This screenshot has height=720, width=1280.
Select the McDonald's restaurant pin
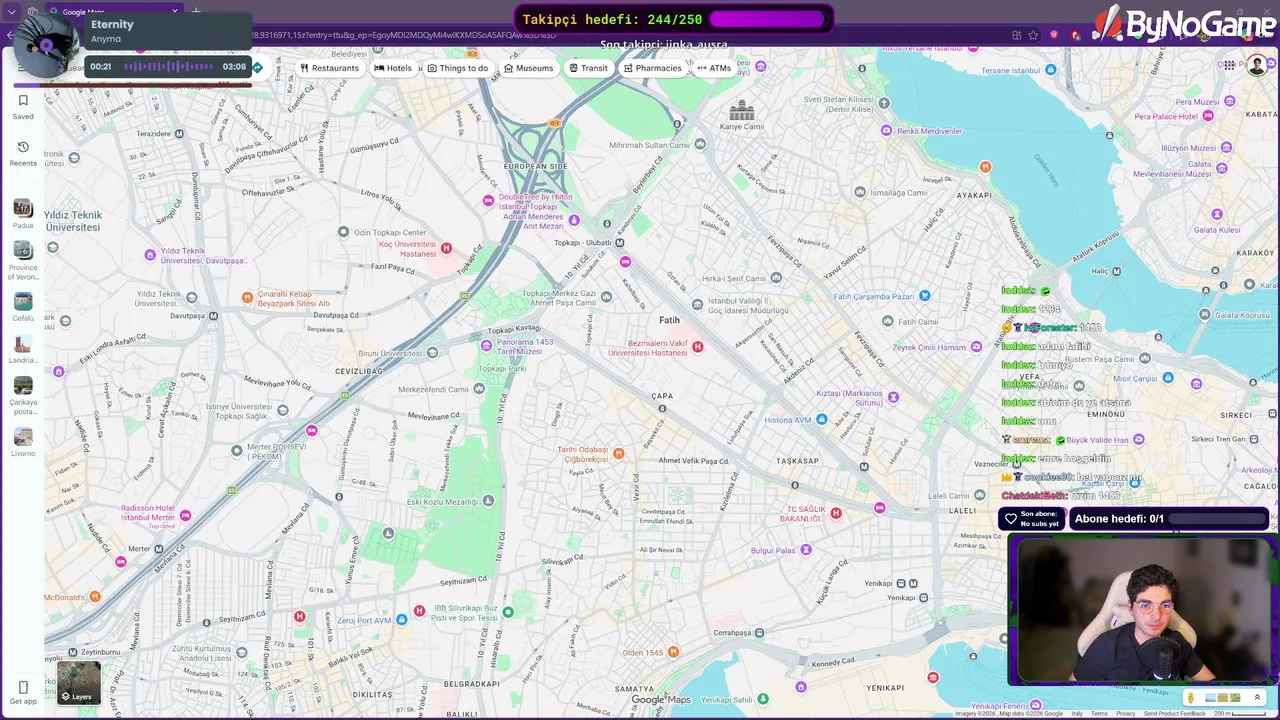(x=95, y=597)
